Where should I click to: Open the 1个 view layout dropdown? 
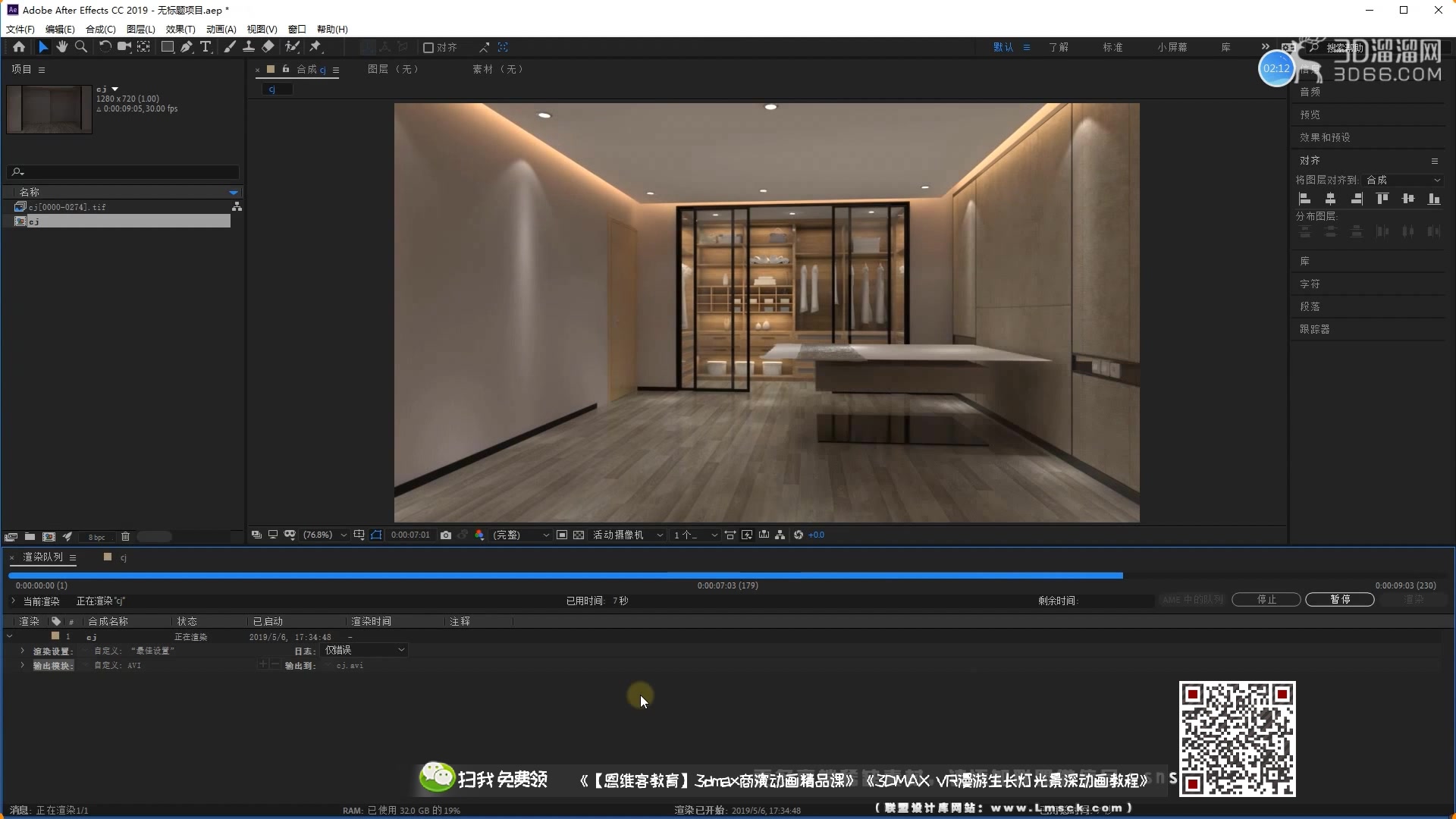[x=695, y=535]
